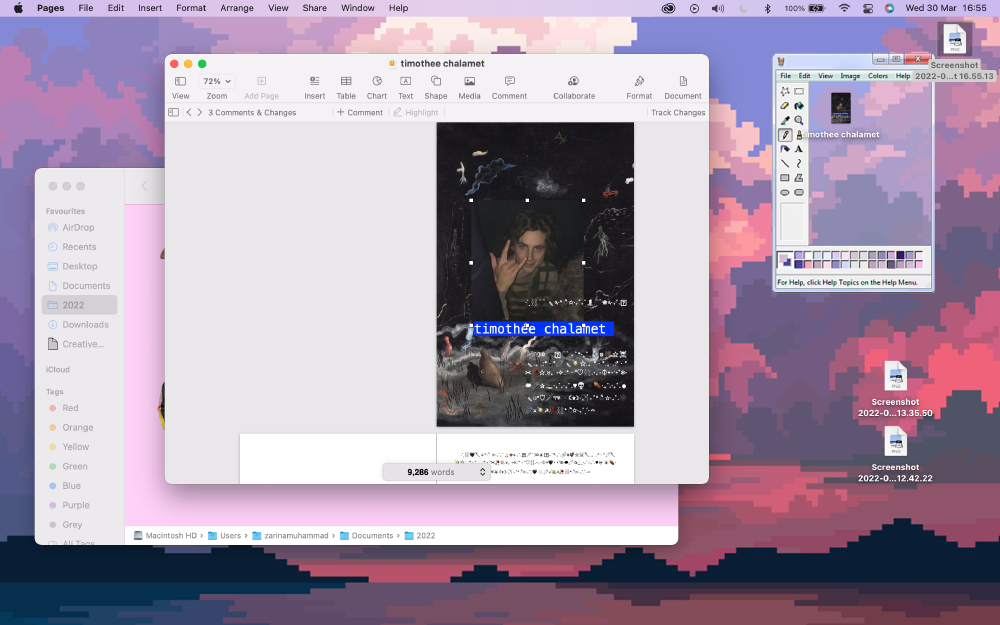Viewport: 1000px width, 625px height.
Task: Open the Zoom 72% dropdown in Pages
Action: (217, 81)
